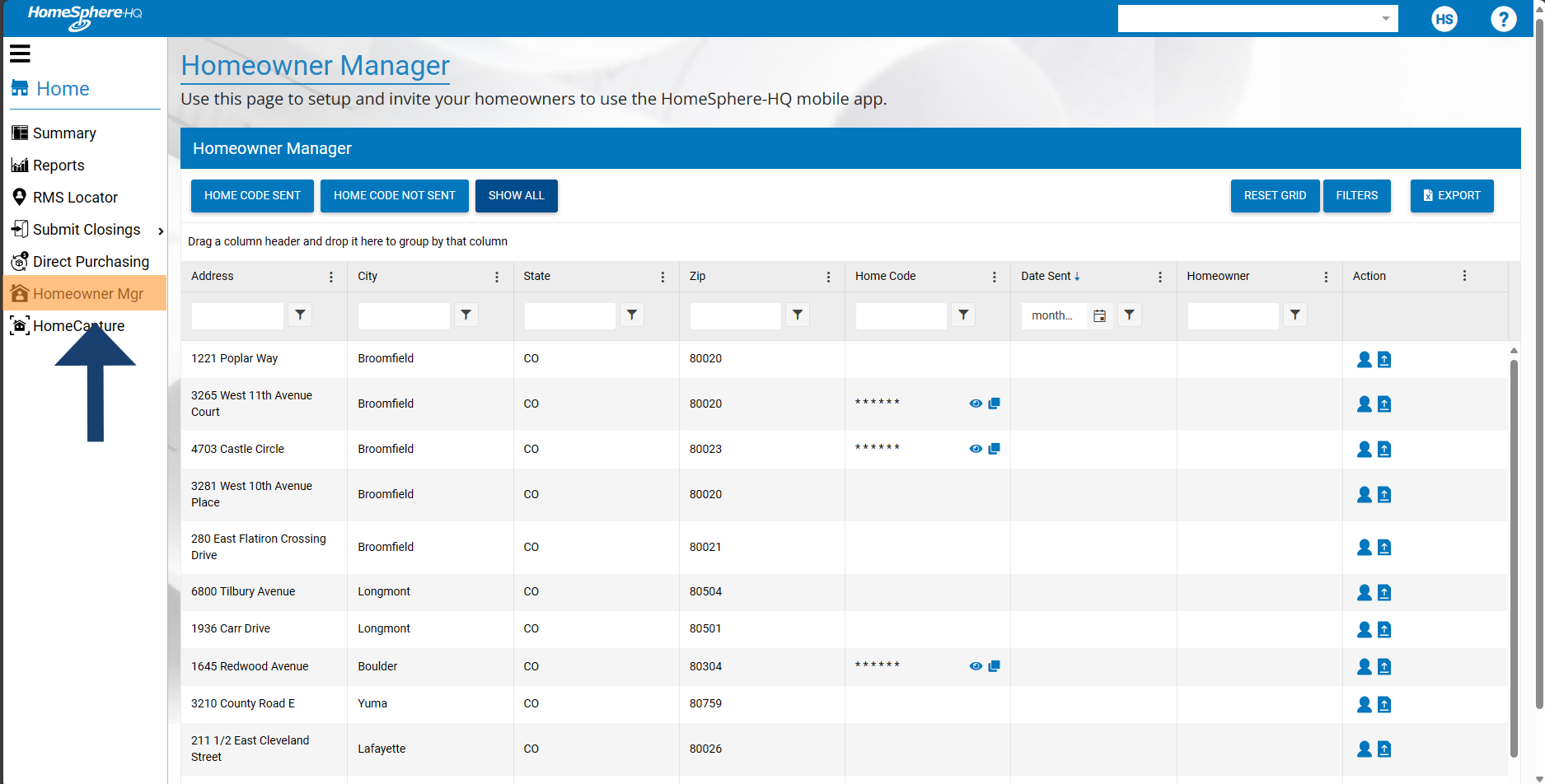Image resolution: width=1545 pixels, height=784 pixels.
Task: Click the send upload icon for 3210 County Road E
Action: tap(1384, 704)
